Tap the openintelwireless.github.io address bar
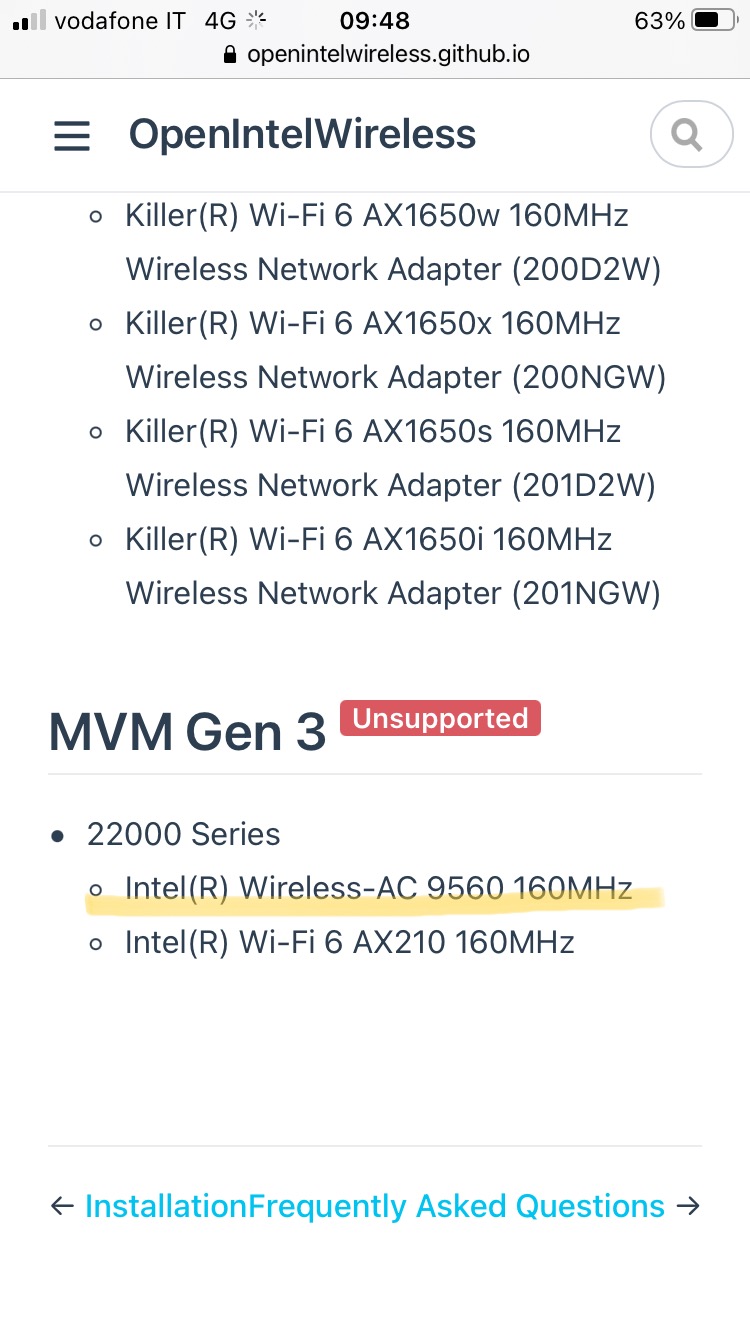The image size is (750, 1334). [389, 55]
